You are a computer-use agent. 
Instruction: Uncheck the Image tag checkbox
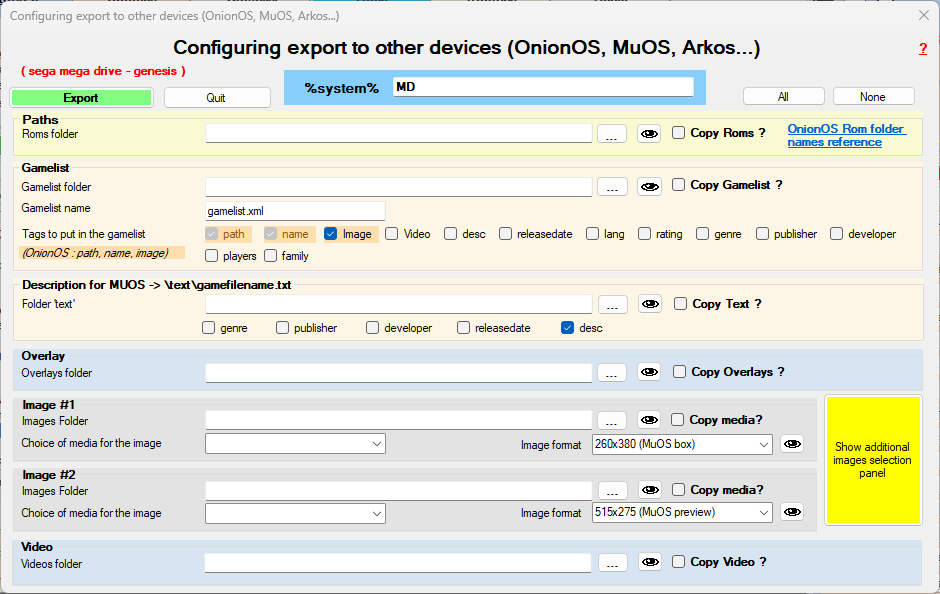point(331,234)
